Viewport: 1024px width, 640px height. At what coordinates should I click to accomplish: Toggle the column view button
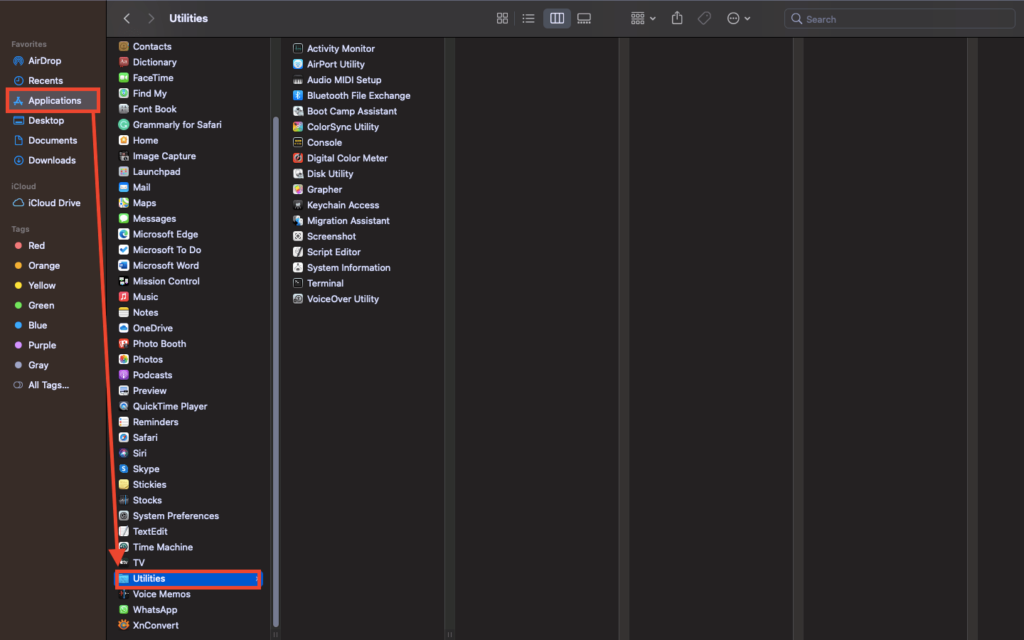point(557,19)
